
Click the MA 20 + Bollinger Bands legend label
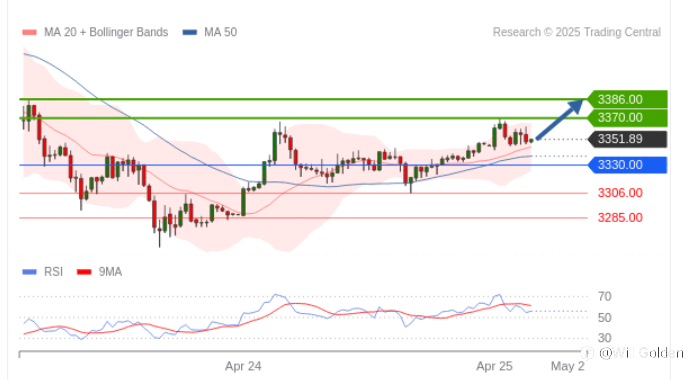click(x=106, y=32)
